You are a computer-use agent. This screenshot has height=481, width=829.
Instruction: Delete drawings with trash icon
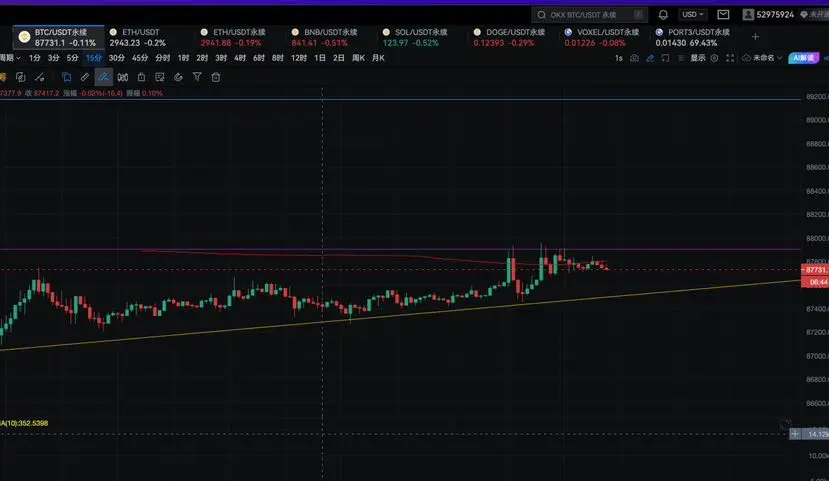[x=216, y=77]
